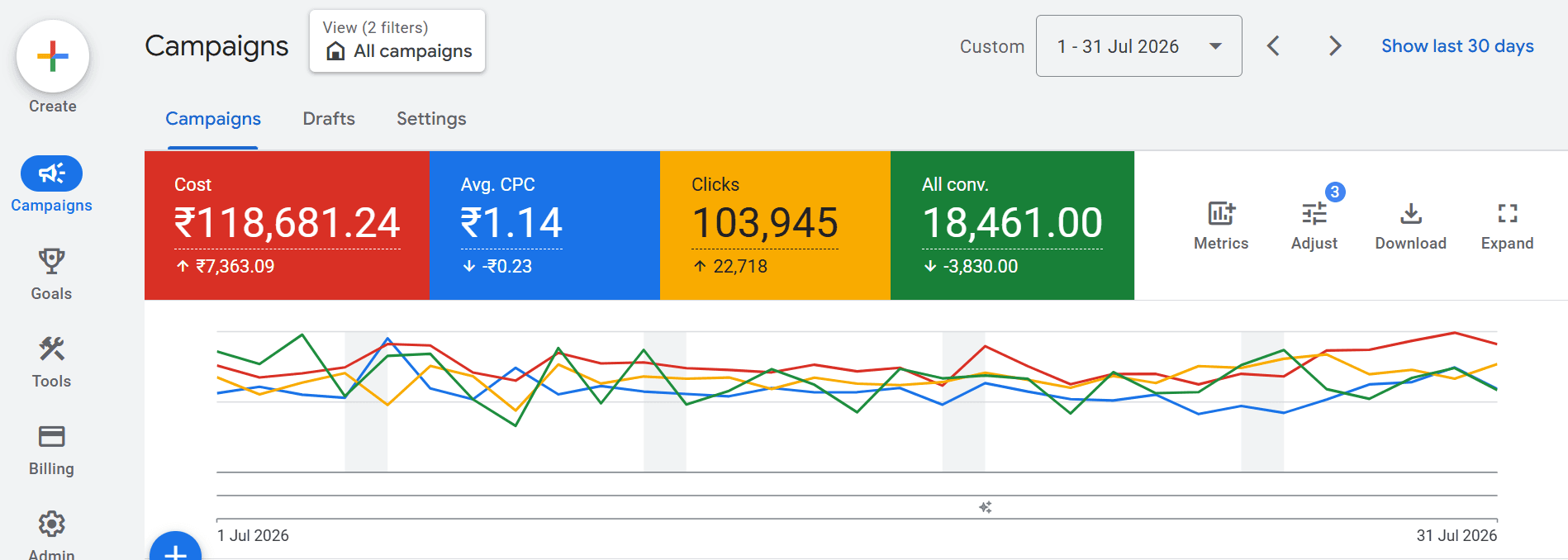Screen dimensions: 1568x560
Task: Click the 31 Jul 2026 axis label
Action: pos(1456,535)
